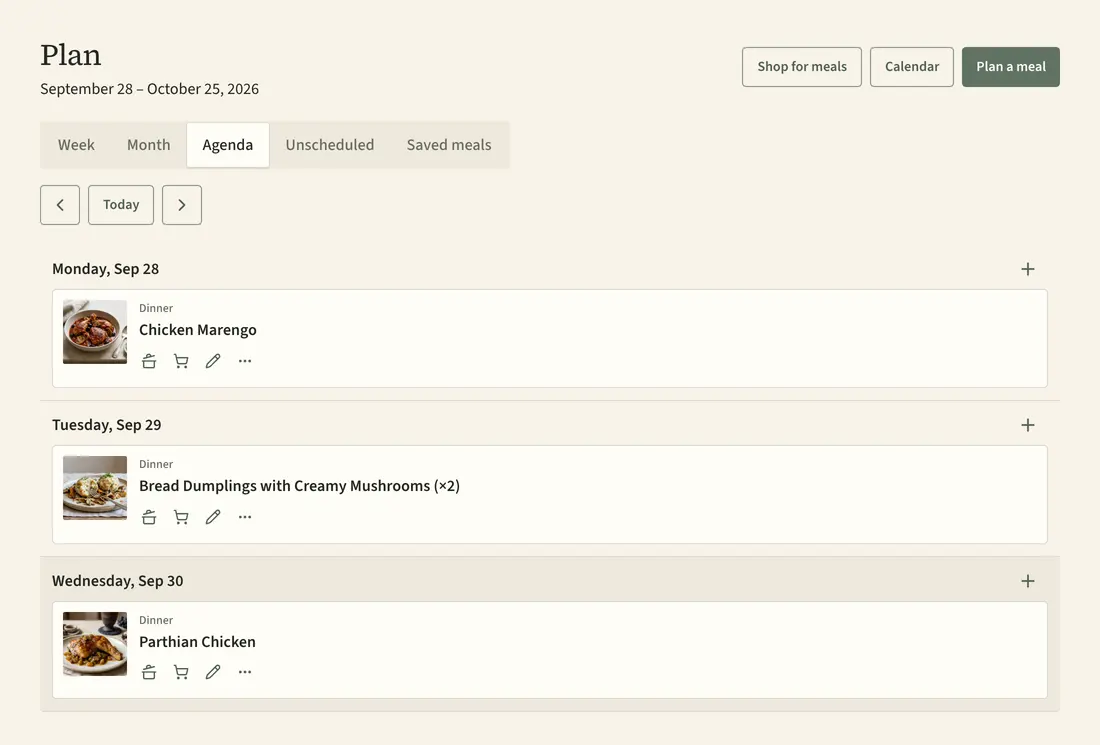Open the Parthian Chicken recipe title
Screen dimensions: 1100x745
coord(197,642)
